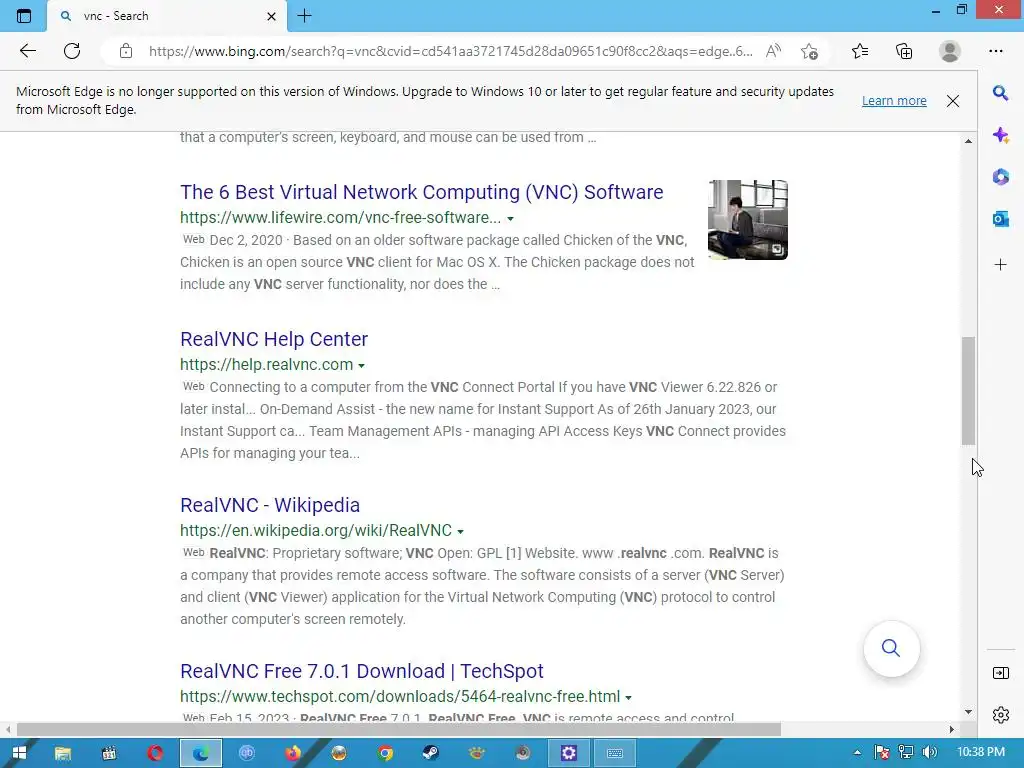This screenshot has width=1024, height=768.
Task: Open the Lifewire article thumbnail image
Action: 748,220
